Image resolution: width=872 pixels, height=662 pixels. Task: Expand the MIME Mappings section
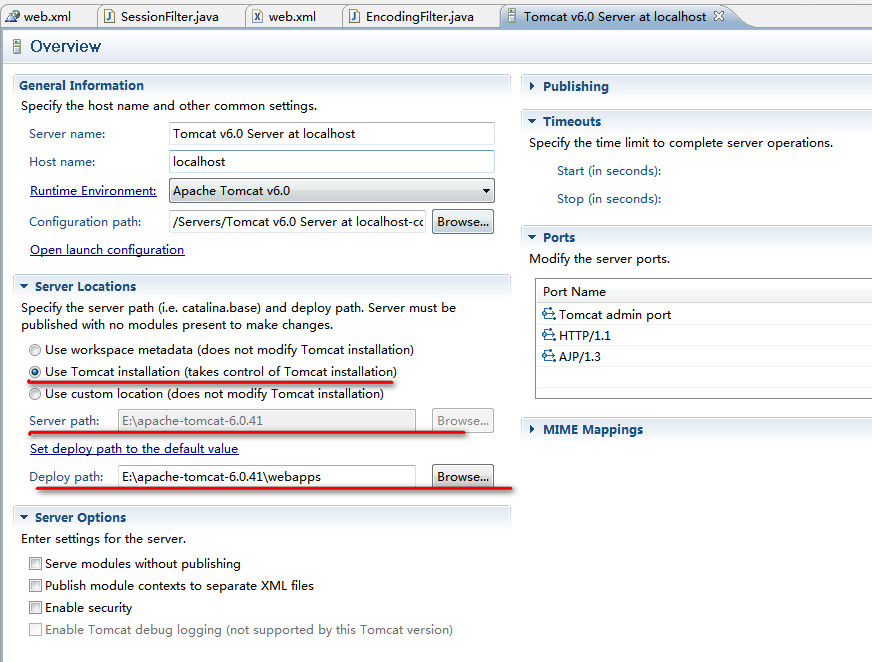(532, 429)
